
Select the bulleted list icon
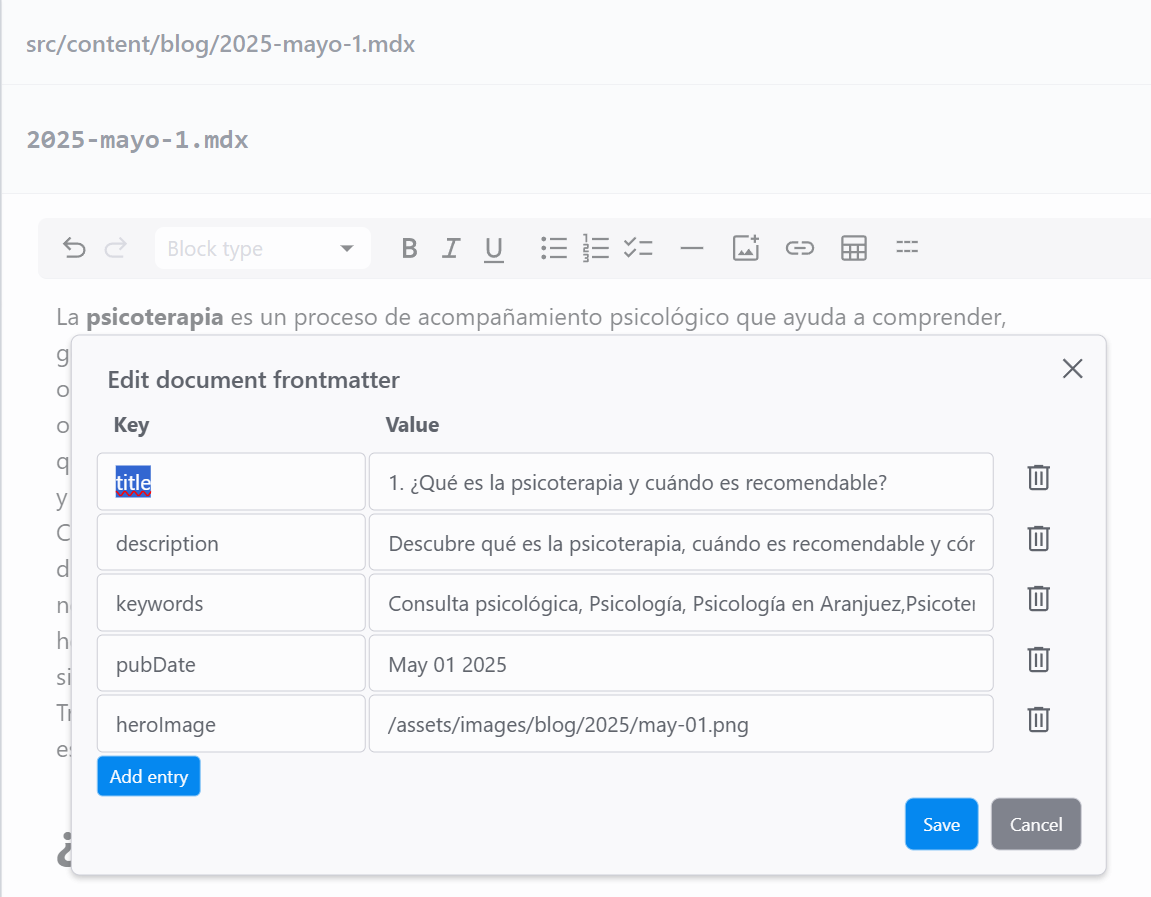[554, 248]
